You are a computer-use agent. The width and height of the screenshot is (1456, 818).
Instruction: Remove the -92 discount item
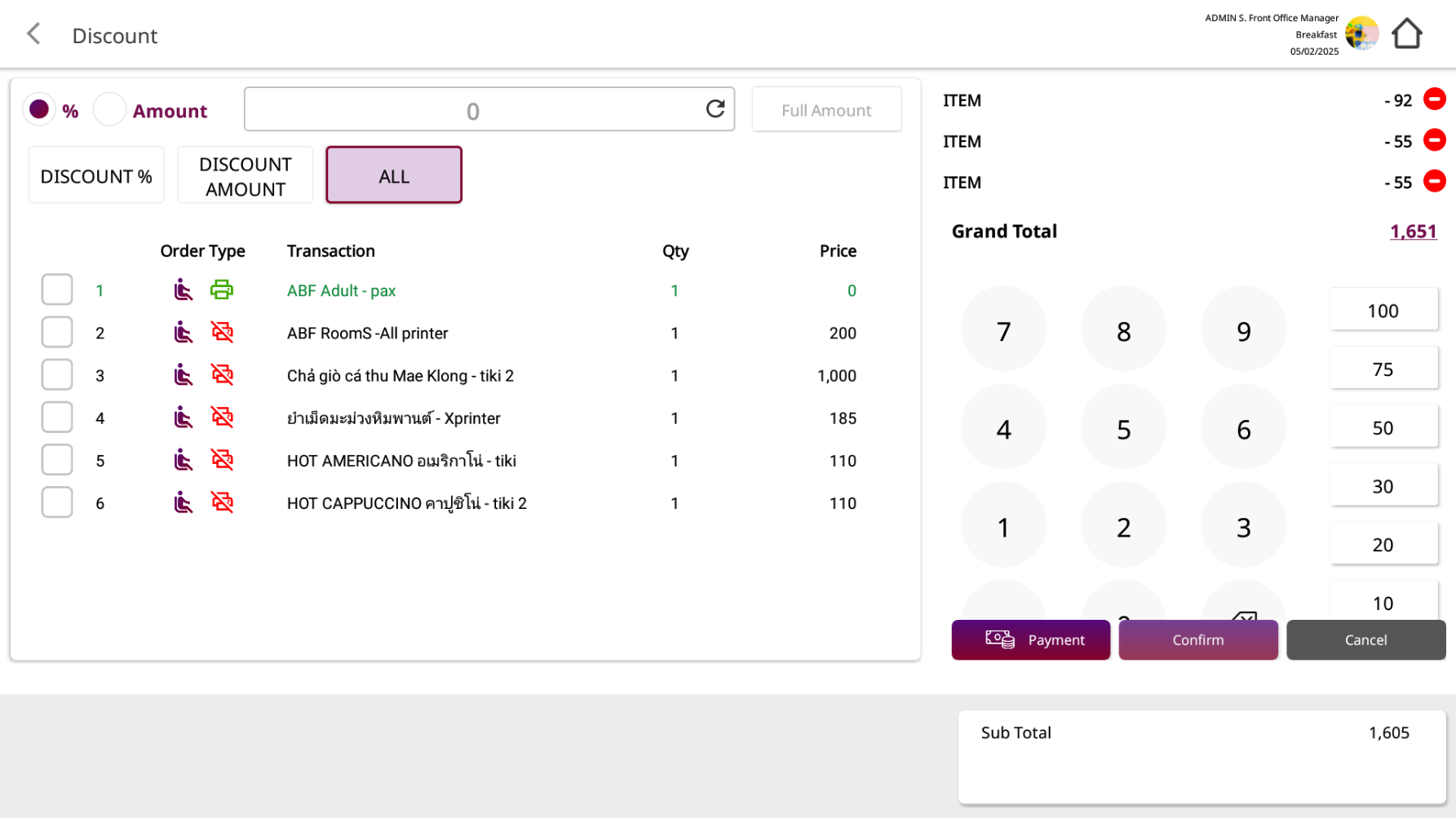coord(1434,99)
